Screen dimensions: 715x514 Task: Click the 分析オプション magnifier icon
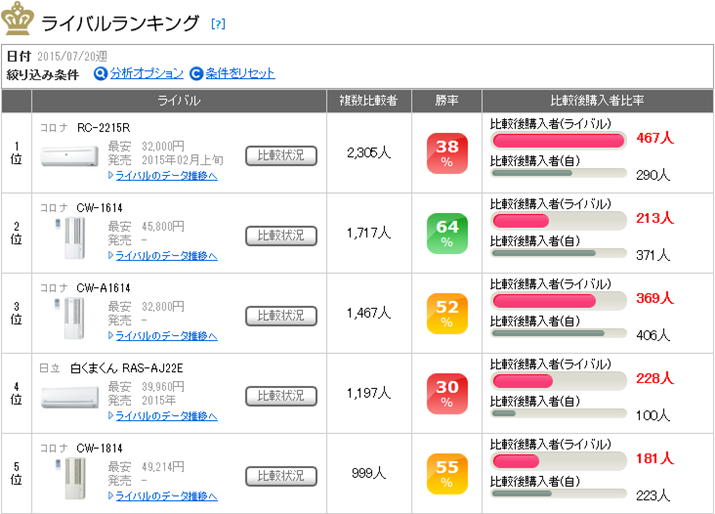[100, 73]
